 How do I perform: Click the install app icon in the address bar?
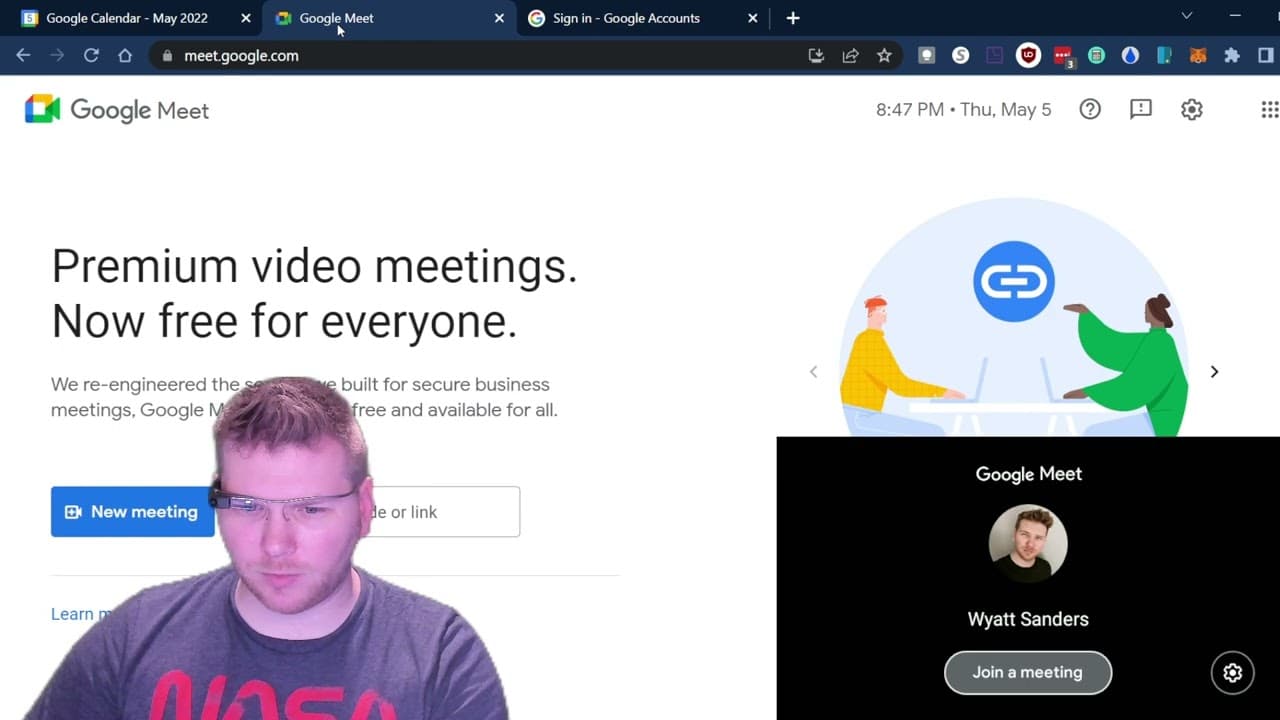click(x=816, y=56)
